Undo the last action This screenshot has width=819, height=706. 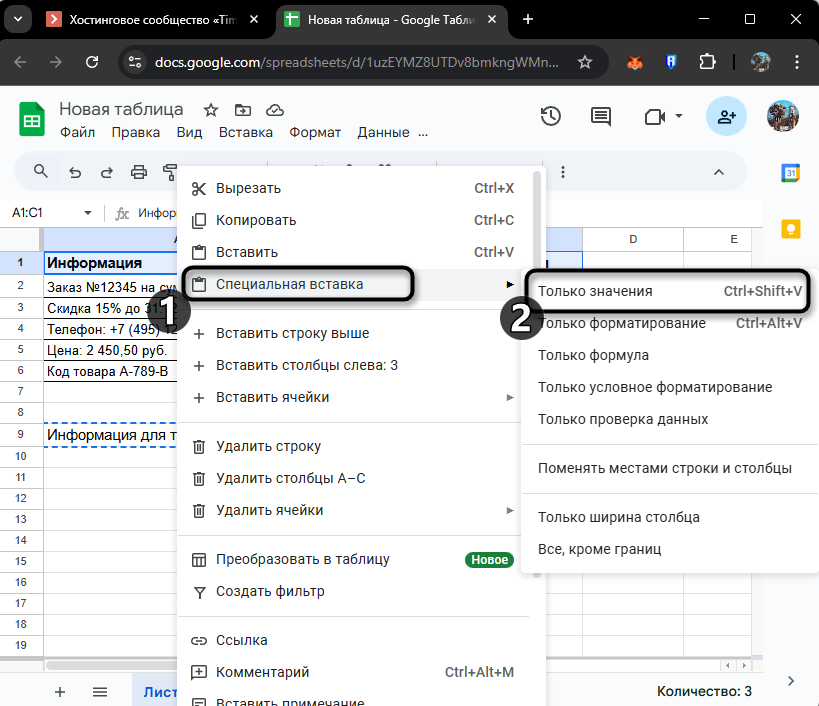coord(75,172)
